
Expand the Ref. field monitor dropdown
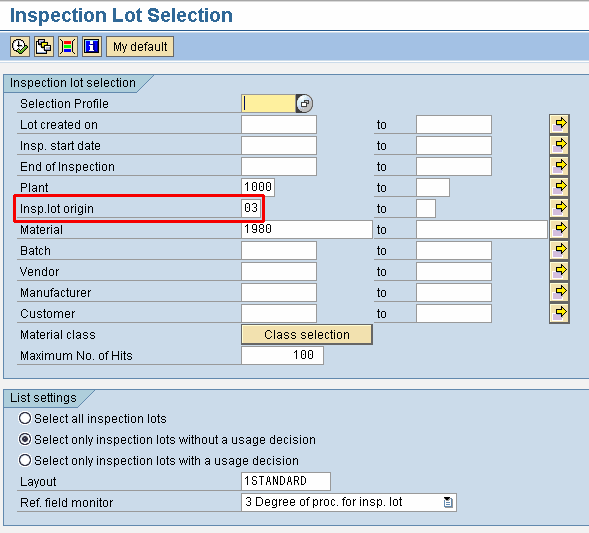[x=448, y=502]
